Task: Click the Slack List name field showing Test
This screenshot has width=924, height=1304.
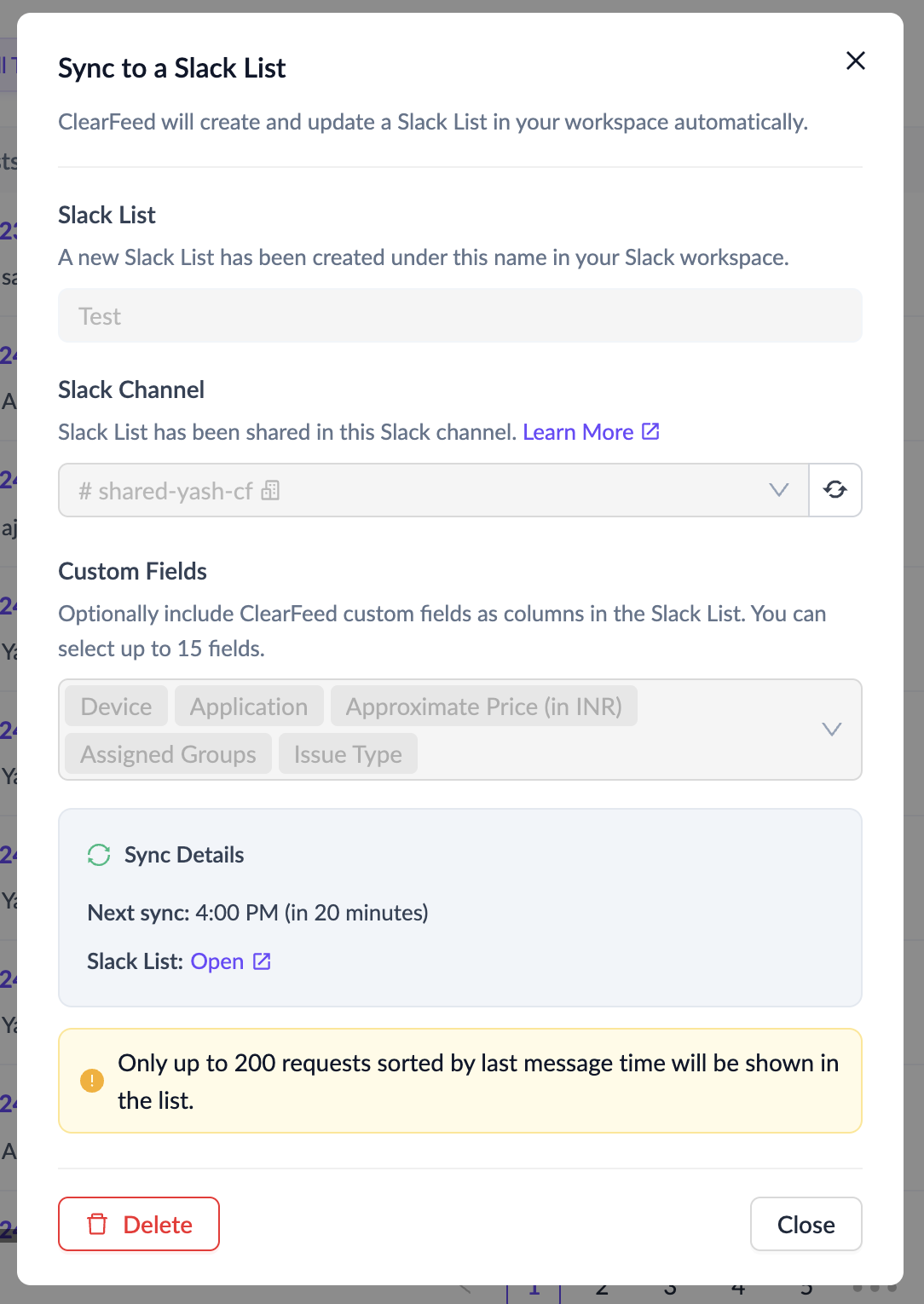Action: pyautogui.click(x=459, y=316)
